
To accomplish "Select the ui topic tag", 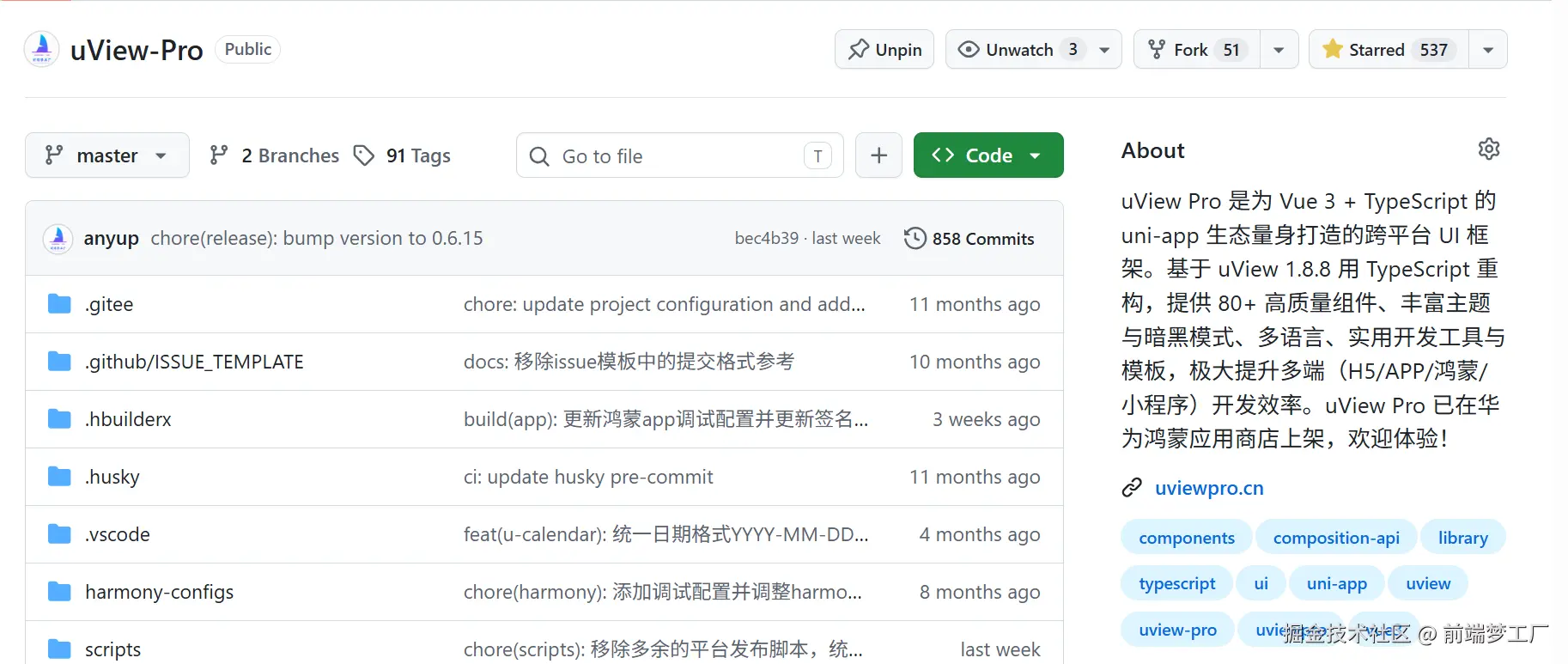I will click(1261, 583).
